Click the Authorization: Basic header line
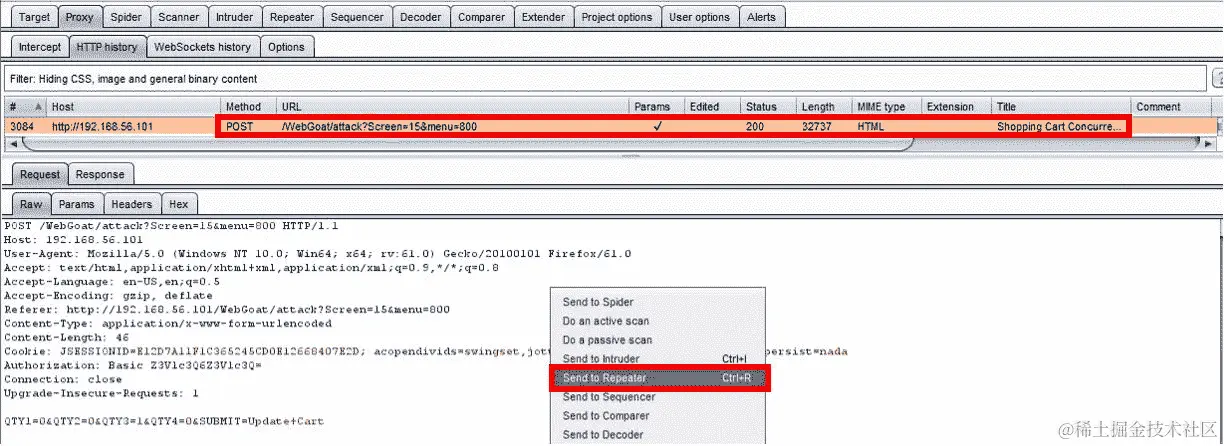 coord(132,365)
